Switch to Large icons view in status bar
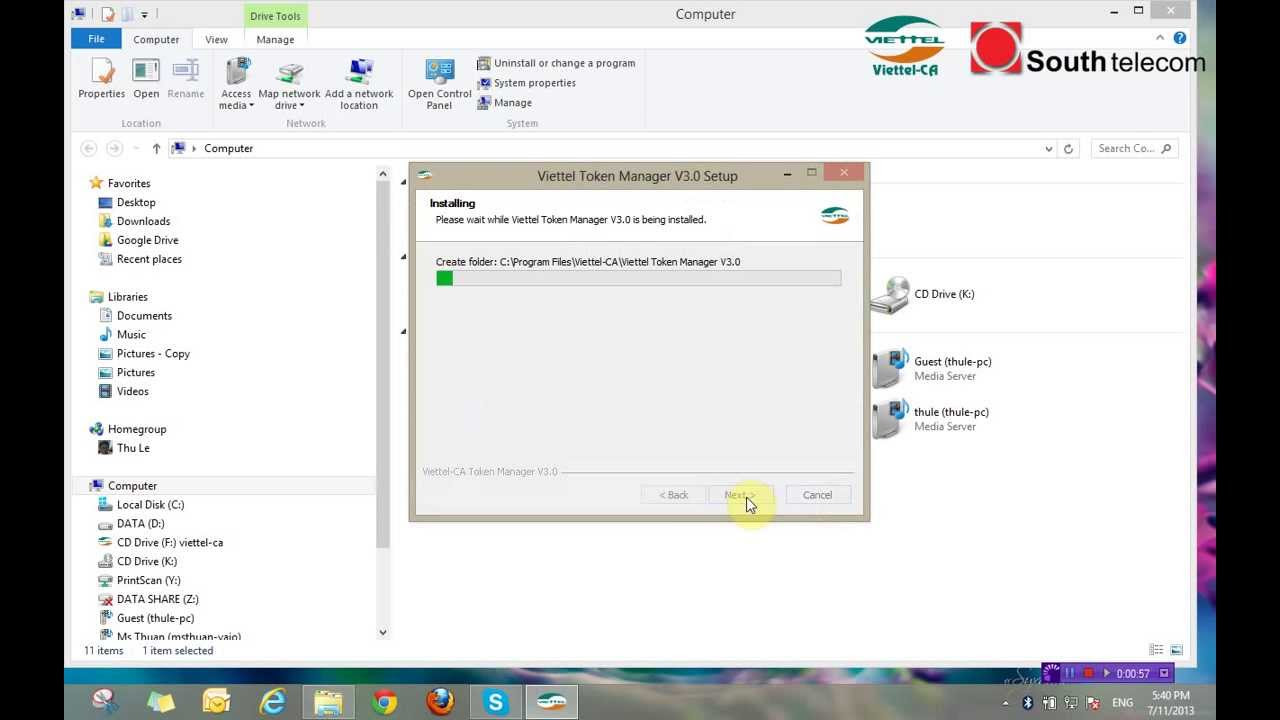 [x=1176, y=650]
